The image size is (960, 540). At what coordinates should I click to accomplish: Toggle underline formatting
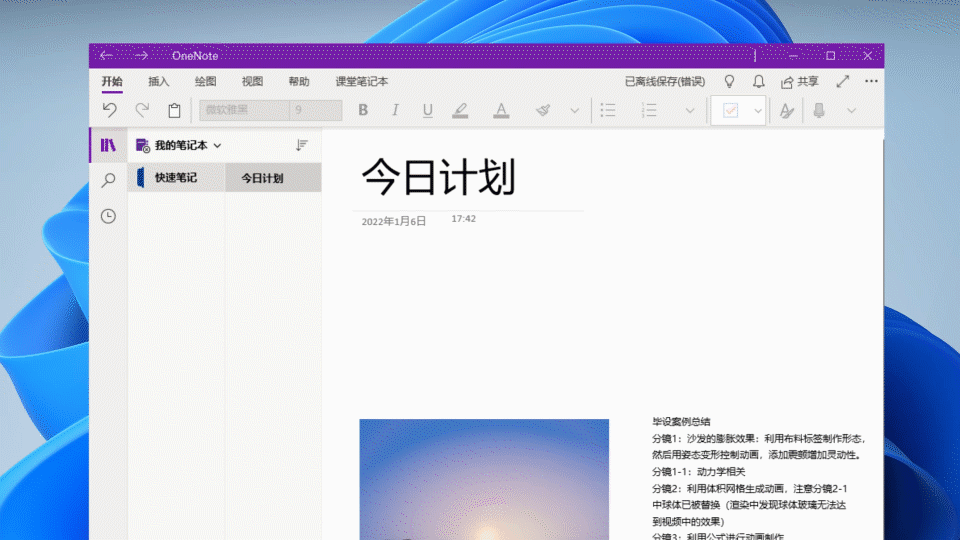(x=427, y=110)
